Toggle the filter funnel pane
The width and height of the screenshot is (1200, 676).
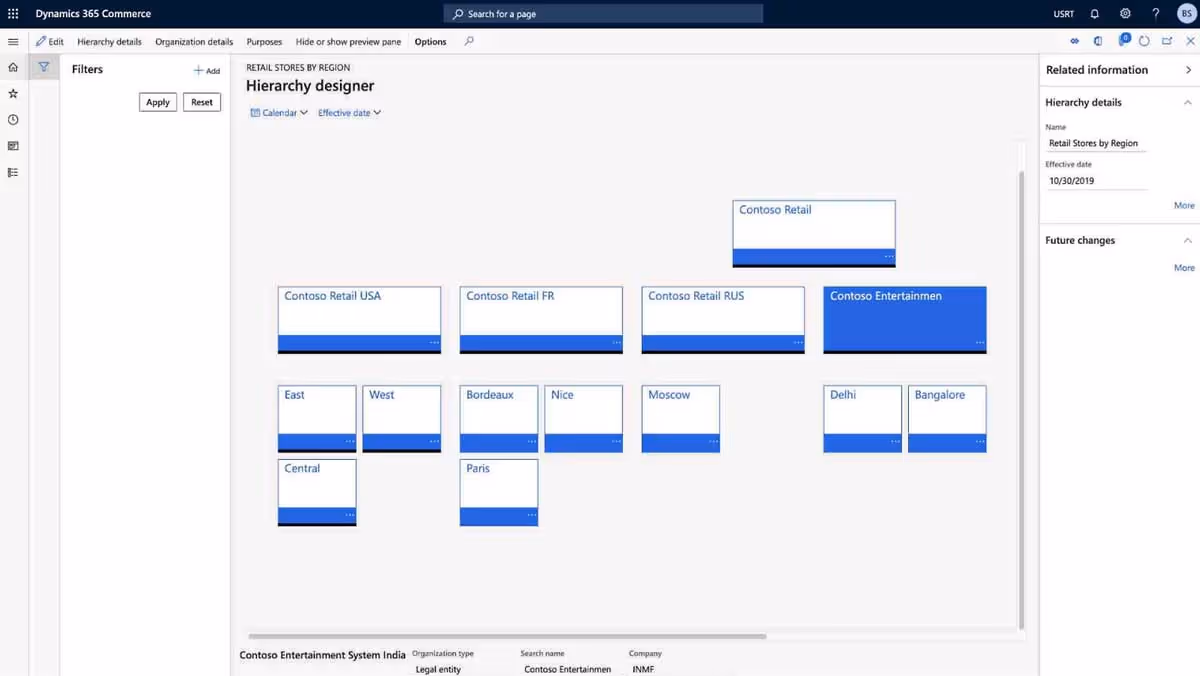(43, 65)
